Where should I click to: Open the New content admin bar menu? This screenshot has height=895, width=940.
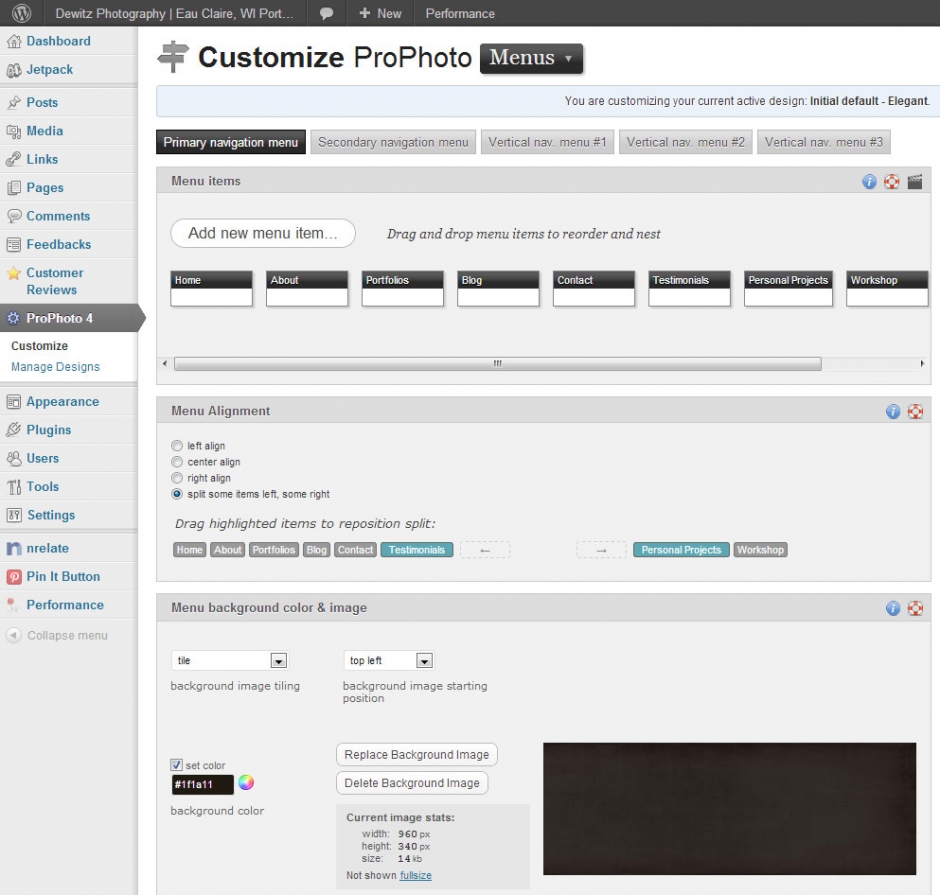380,13
